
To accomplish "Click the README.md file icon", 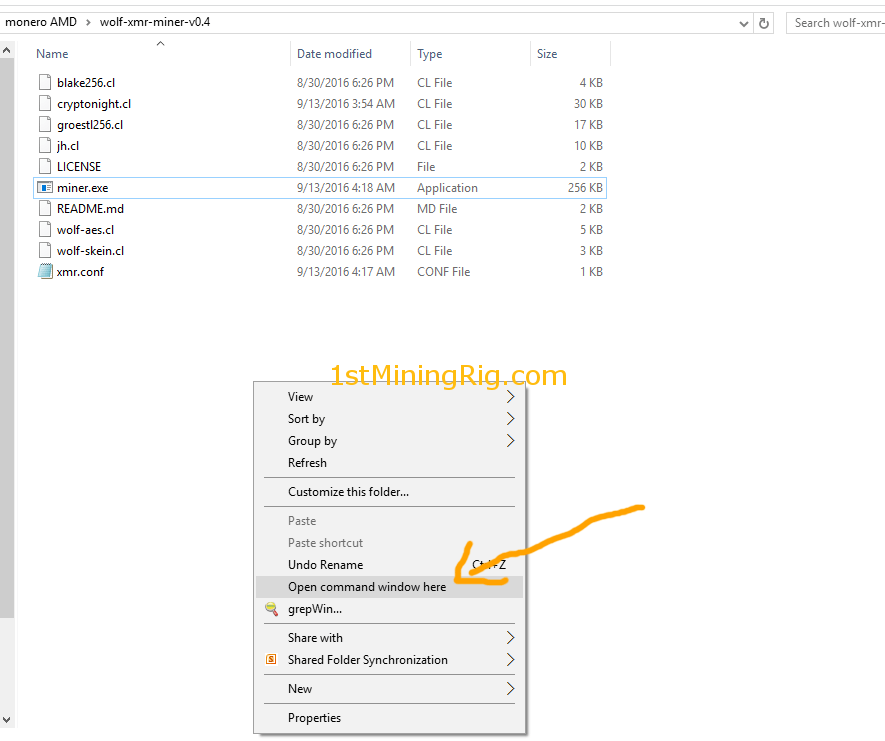I will coord(45,208).
